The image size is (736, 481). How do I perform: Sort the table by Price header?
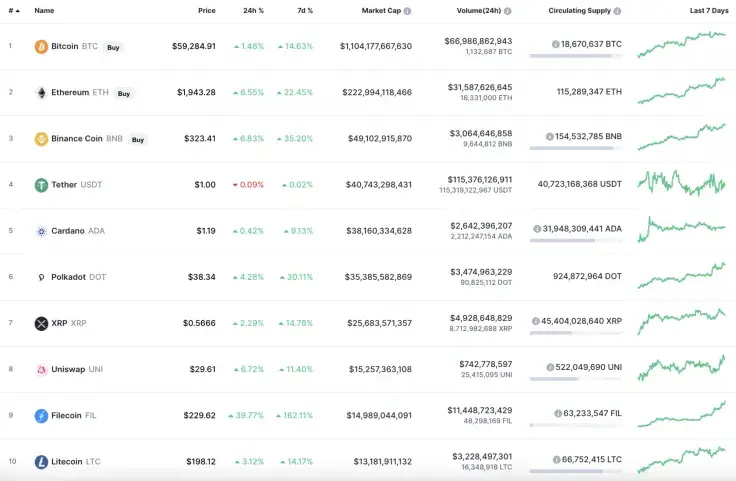(206, 11)
